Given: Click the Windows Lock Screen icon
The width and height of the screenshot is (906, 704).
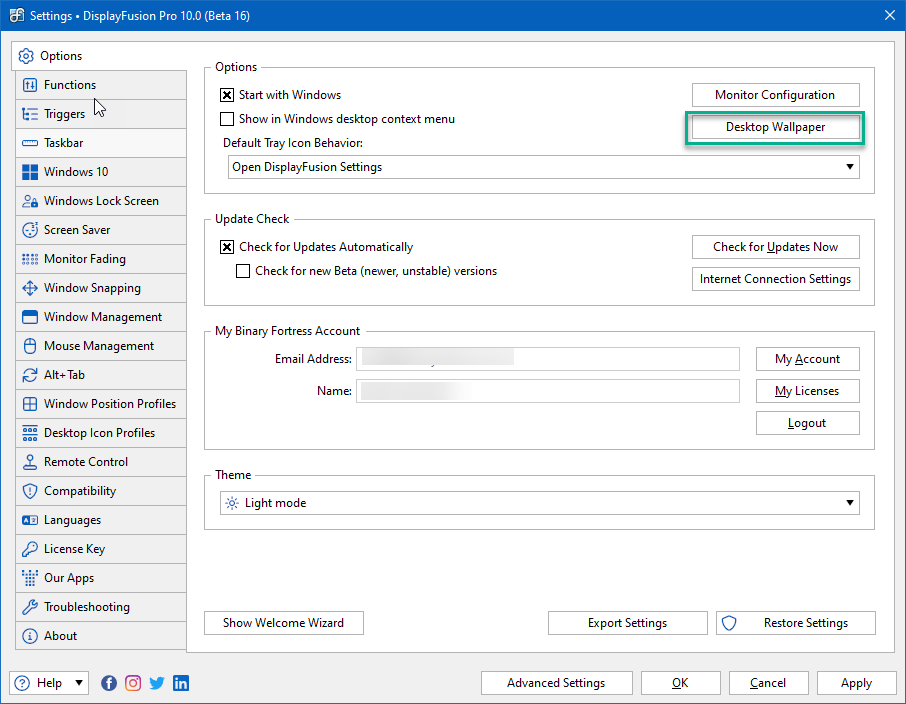Looking at the screenshot, I should (x=29, y=201).
